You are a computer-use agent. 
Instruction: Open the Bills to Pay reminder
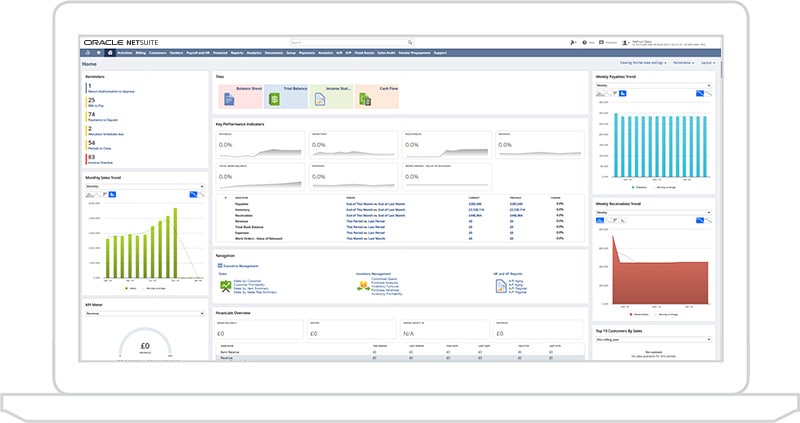[x=96, y=103]
